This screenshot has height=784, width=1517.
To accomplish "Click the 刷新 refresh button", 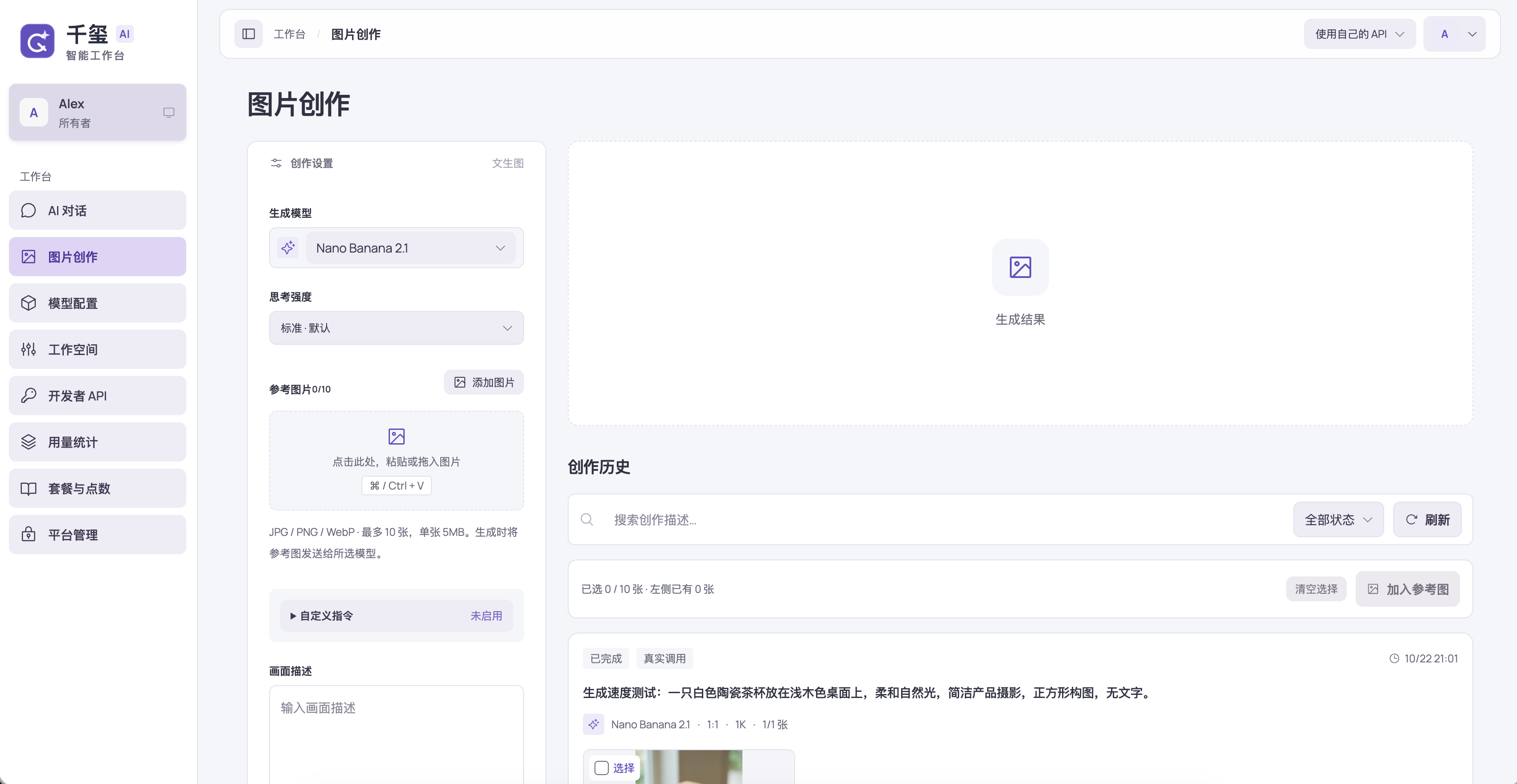I will (1427, 519).
